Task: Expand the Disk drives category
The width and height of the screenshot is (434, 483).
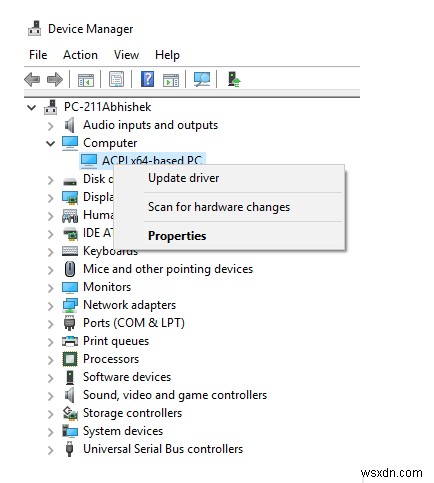Action: pos(50,180)
